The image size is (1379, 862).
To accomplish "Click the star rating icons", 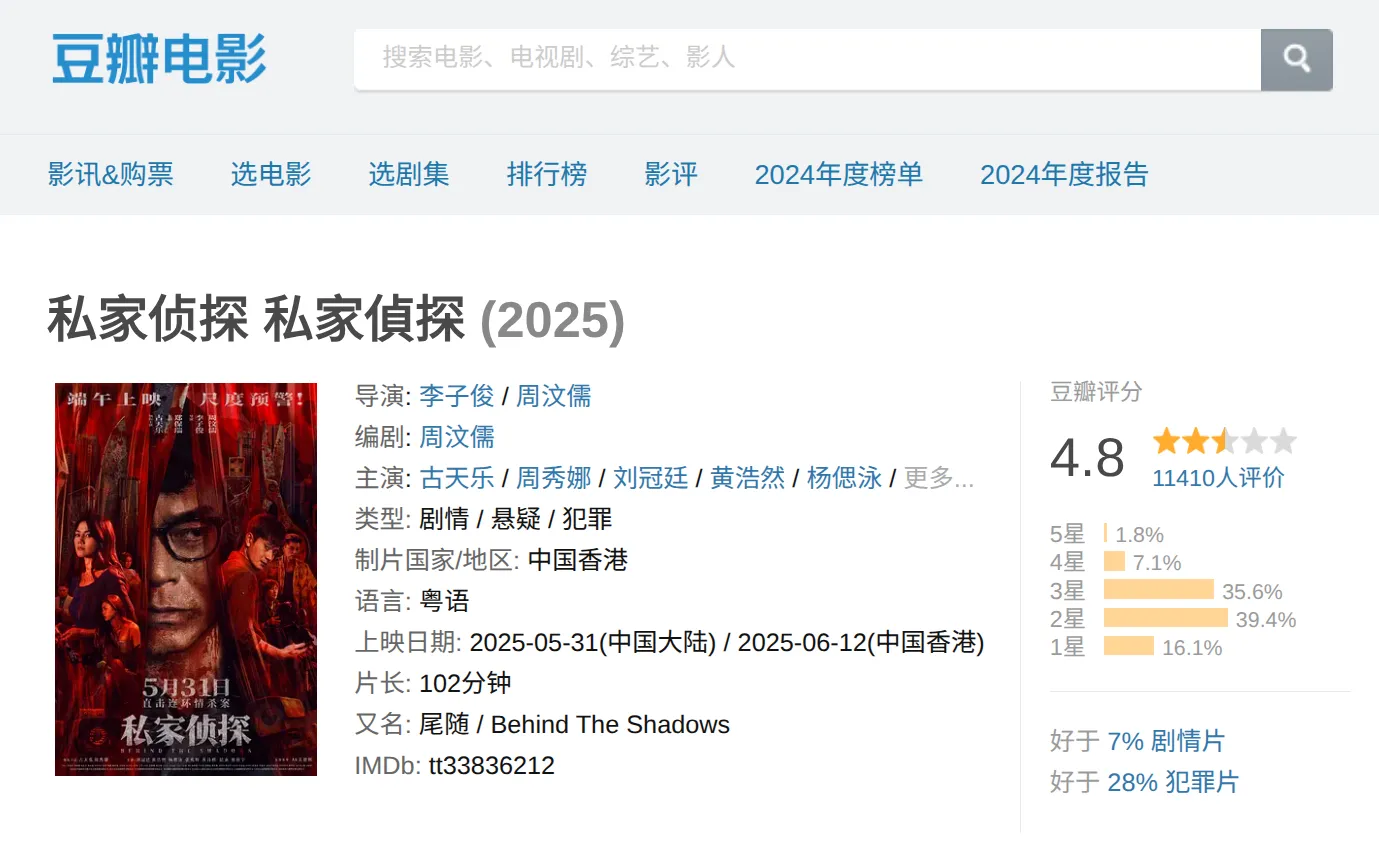I will point(1224,441).
